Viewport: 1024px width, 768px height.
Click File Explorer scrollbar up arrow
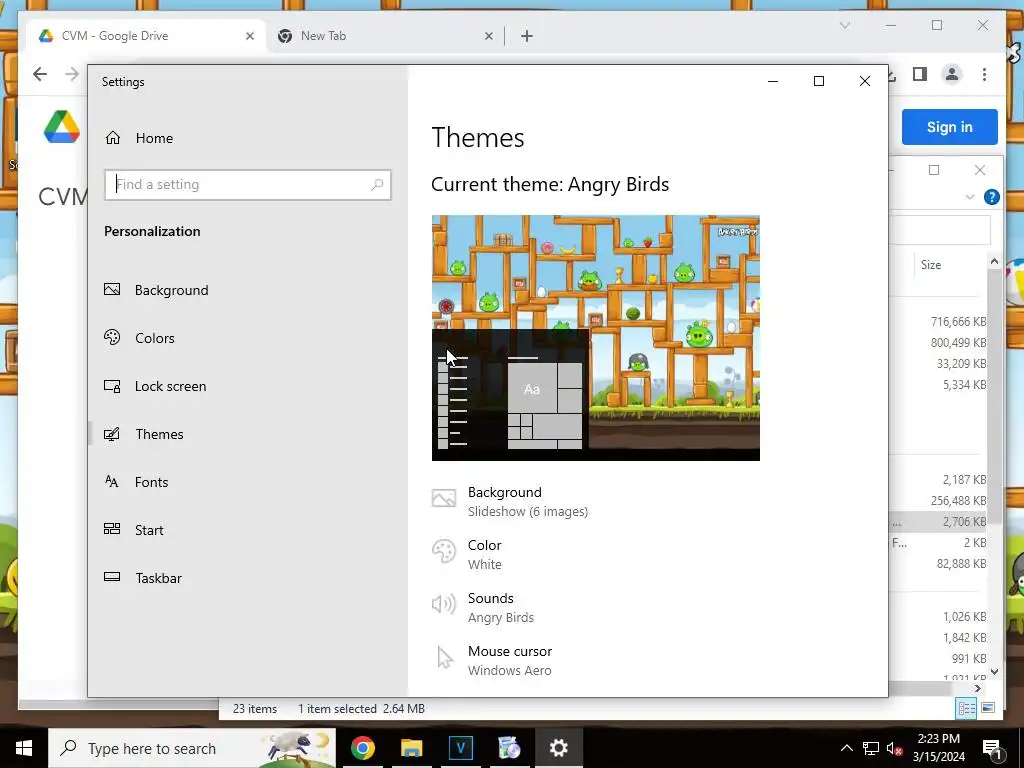click(994, 261)
